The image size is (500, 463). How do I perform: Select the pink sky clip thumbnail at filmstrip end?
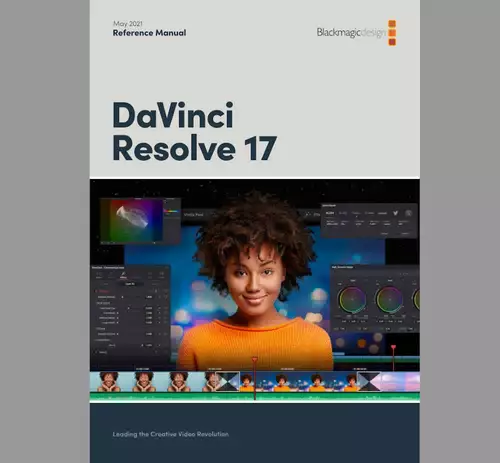[x=400, y=381]
